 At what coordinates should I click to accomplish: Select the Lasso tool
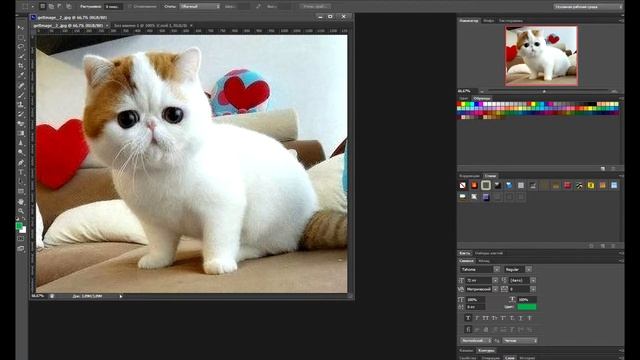pyautogui.click(x=21, y=47)
